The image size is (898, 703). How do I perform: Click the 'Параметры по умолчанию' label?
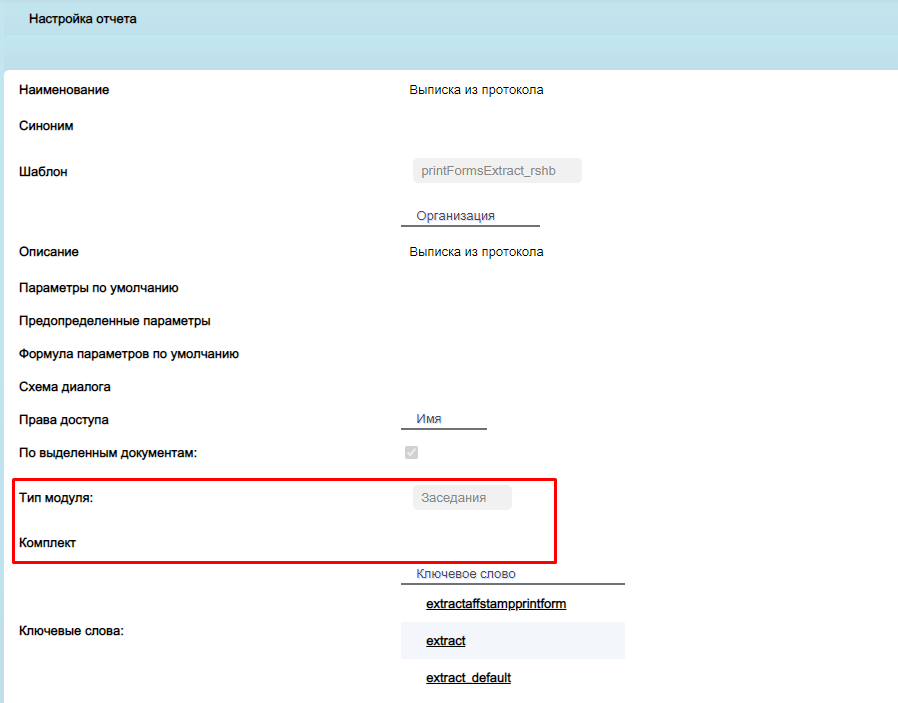click(x=99, y=288)
